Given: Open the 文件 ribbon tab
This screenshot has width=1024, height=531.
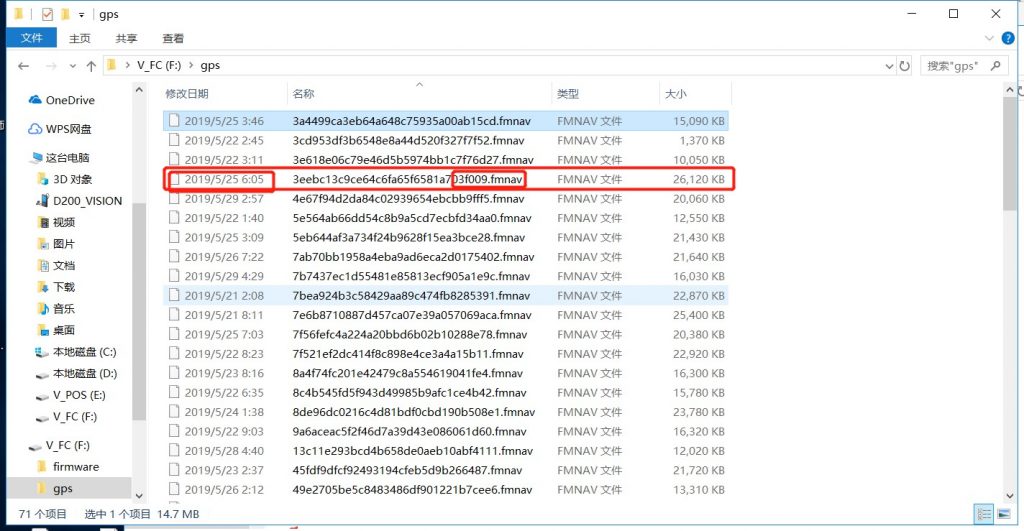Looking at the screenshot, I should point(31,38).
